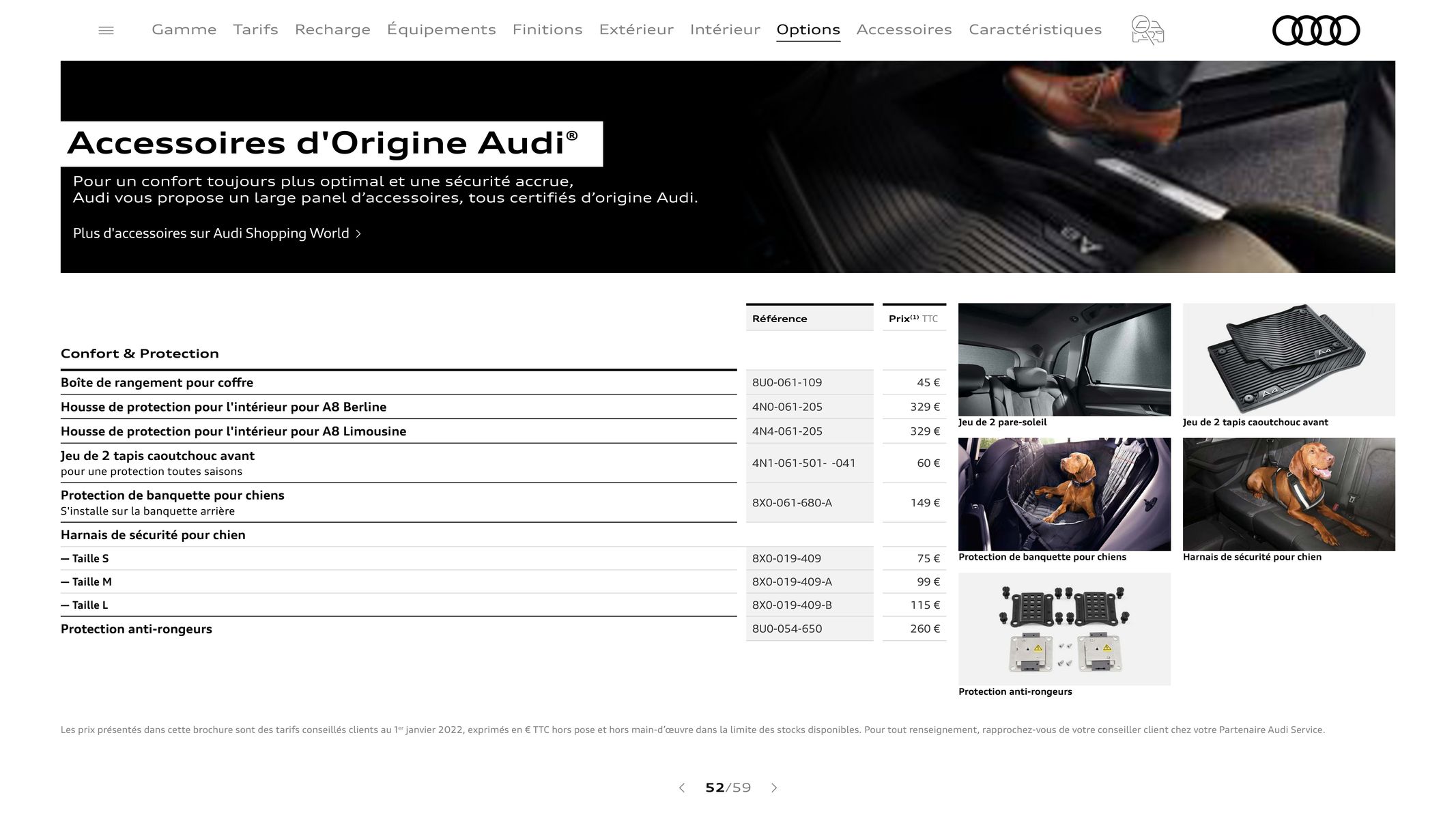Open the Tarifs tab
1456x819 pixels.
(x=255, y=29)
